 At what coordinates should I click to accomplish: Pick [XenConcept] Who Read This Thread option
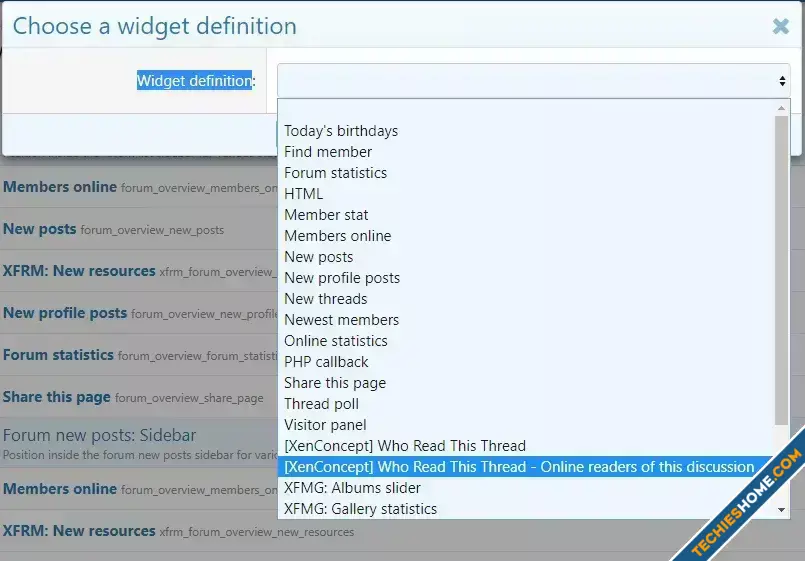[526, 446]
